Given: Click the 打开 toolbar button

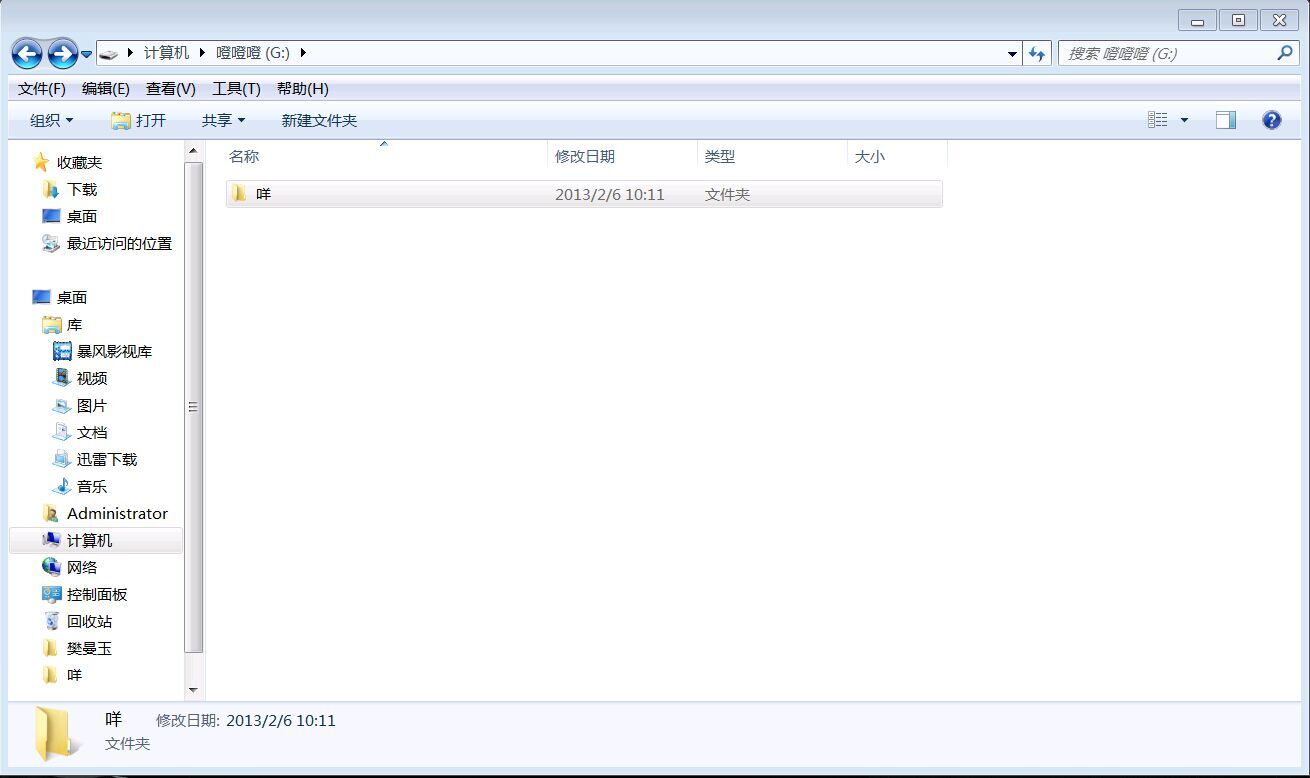Looking at the screenshot, I should pos(139,120).
